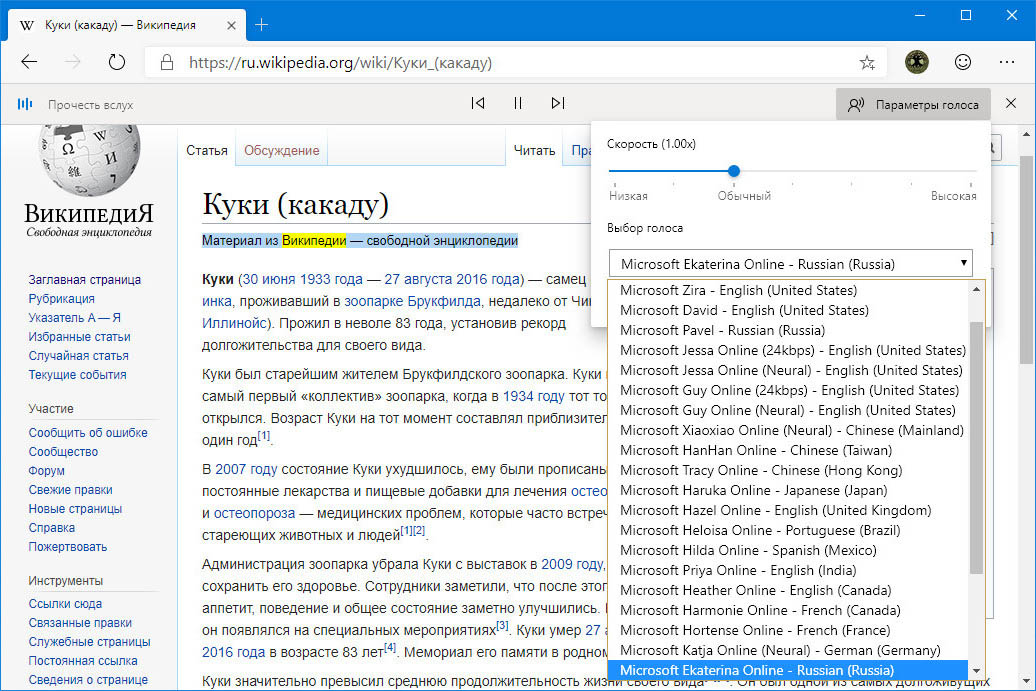This screenshot has width=1036, height=691.
Task: Open the Сообщить об ошибке link
Action: coord(88,433)
